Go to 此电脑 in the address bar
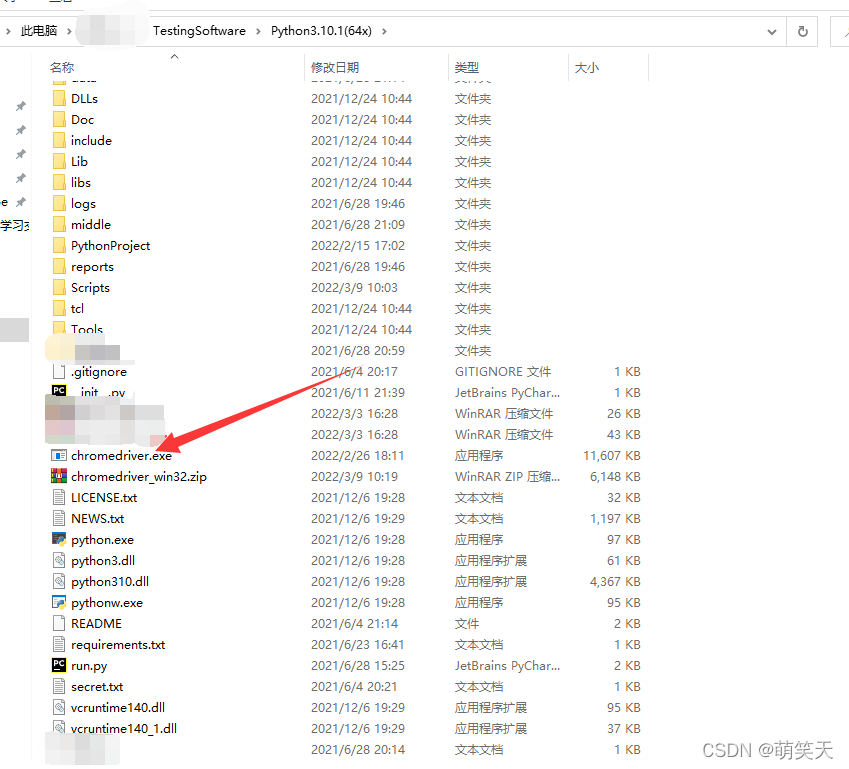The image size is (849, 769). click(39, 31)
